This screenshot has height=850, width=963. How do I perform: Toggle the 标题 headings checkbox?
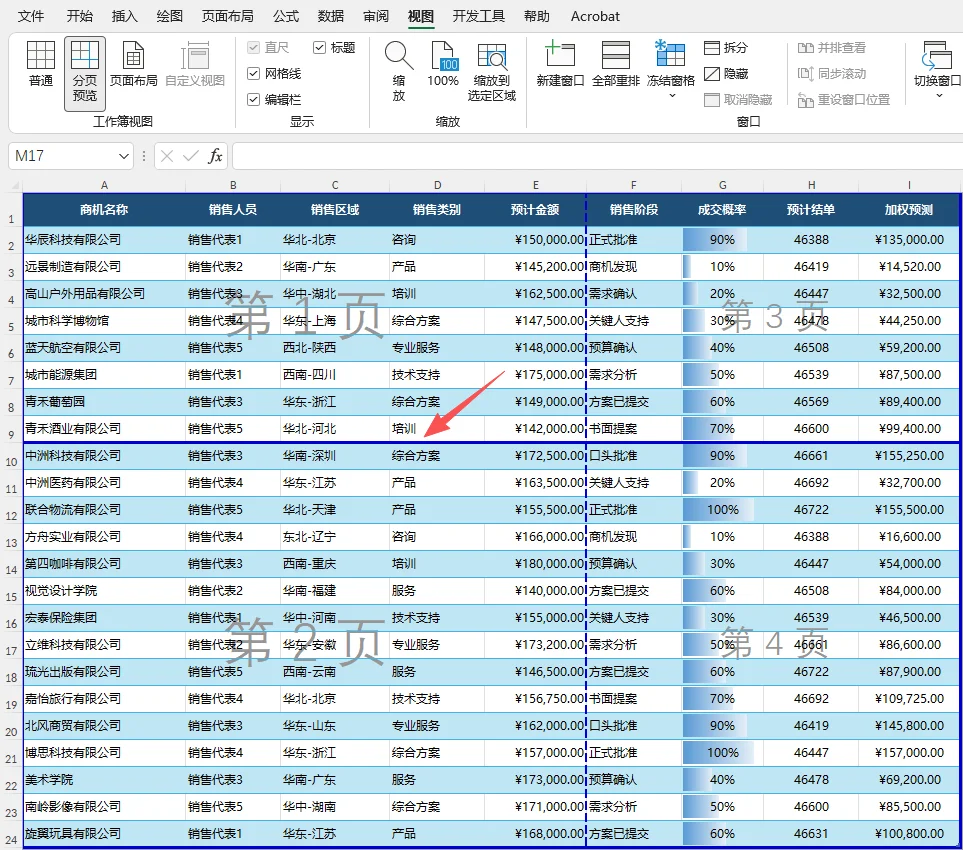tap(319, 47)
